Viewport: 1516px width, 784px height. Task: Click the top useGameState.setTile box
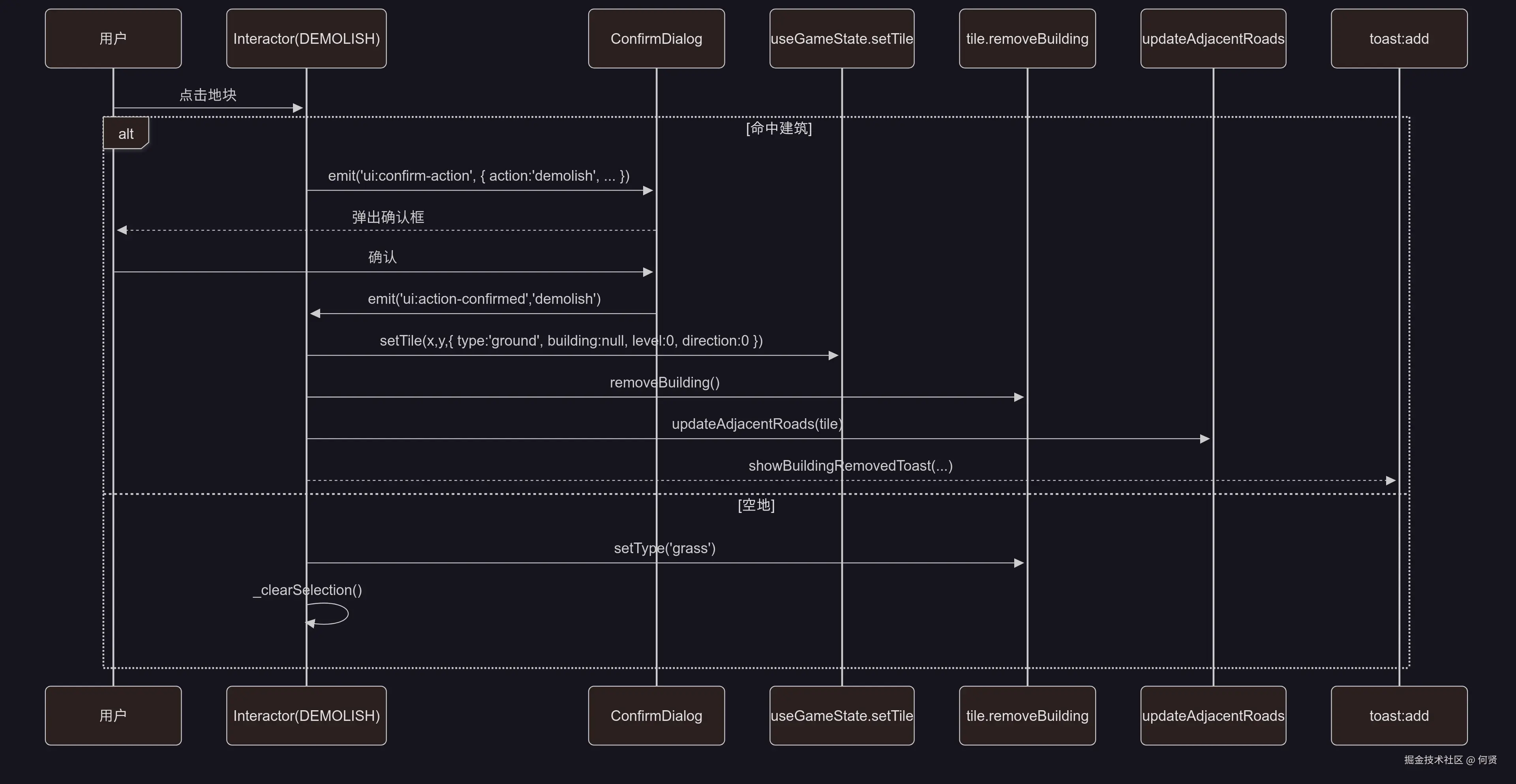842,39
